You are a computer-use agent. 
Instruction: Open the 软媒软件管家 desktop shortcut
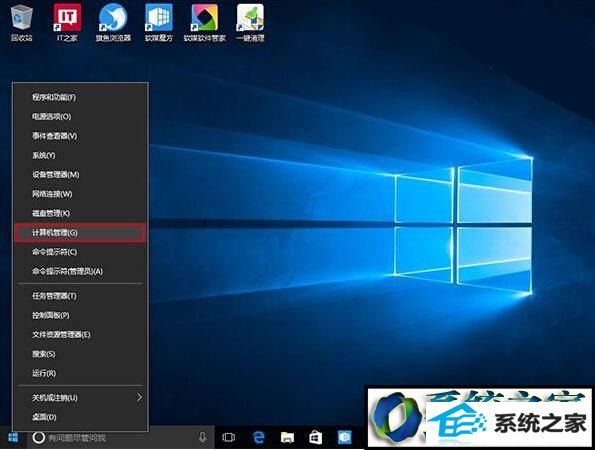[x=205, y=23]
